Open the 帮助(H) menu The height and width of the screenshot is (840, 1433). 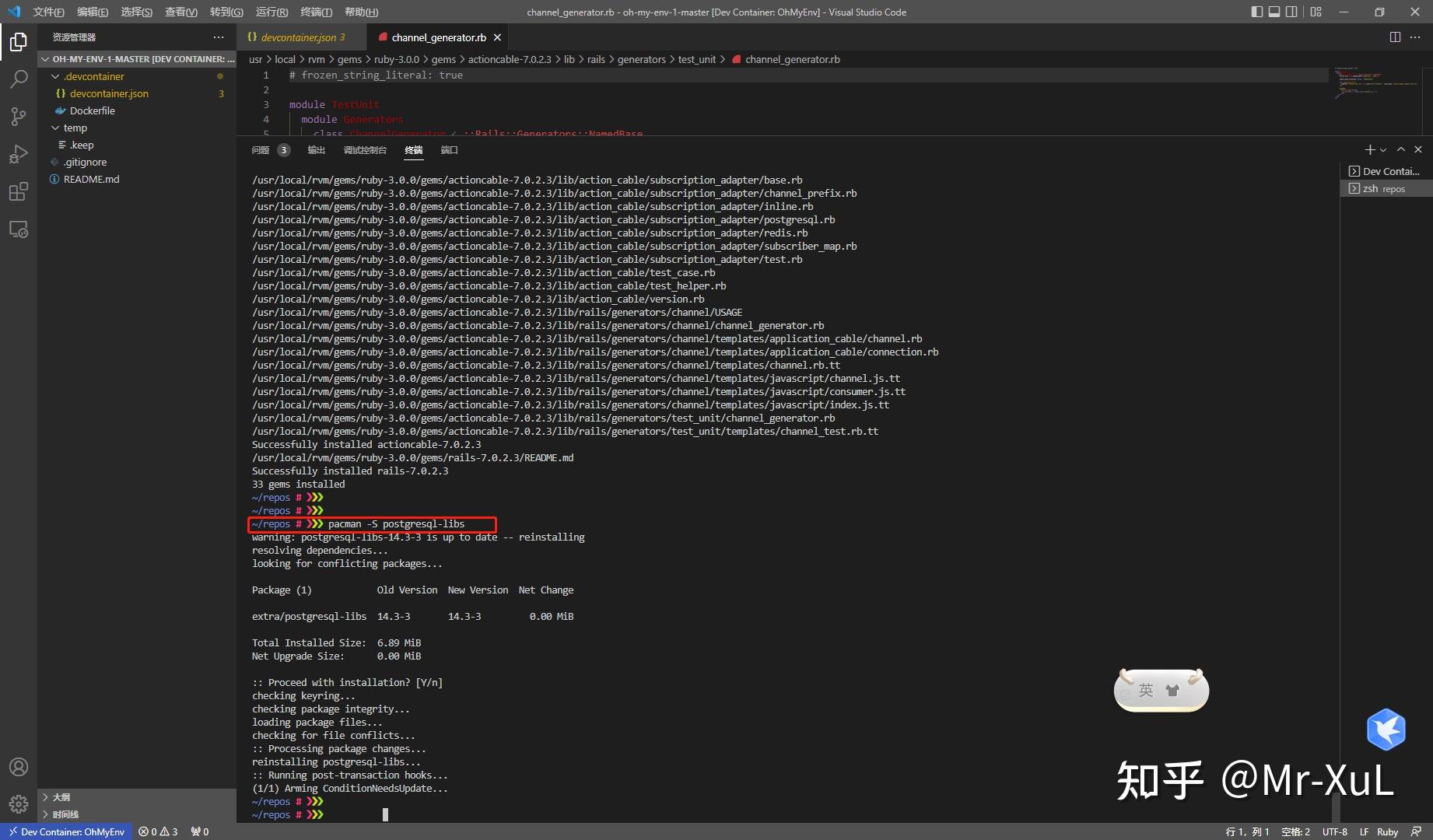point(361,12)
